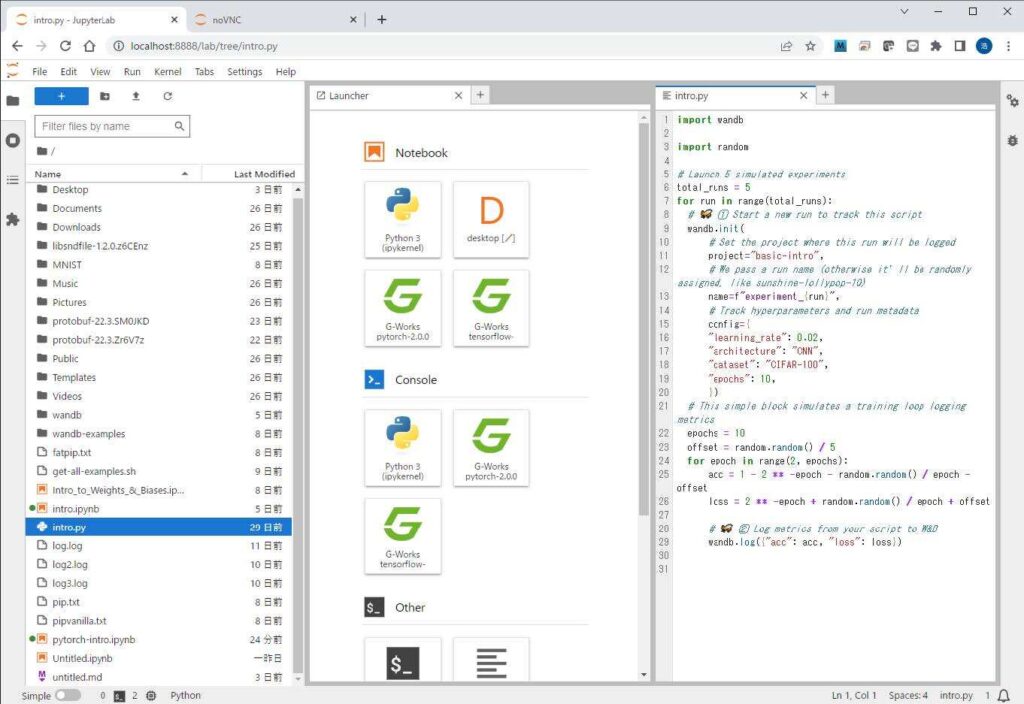Open the Debugger bug icon
Image resolution: width=1024 pixels, height=704 pixels.
tap(1012, 141)
